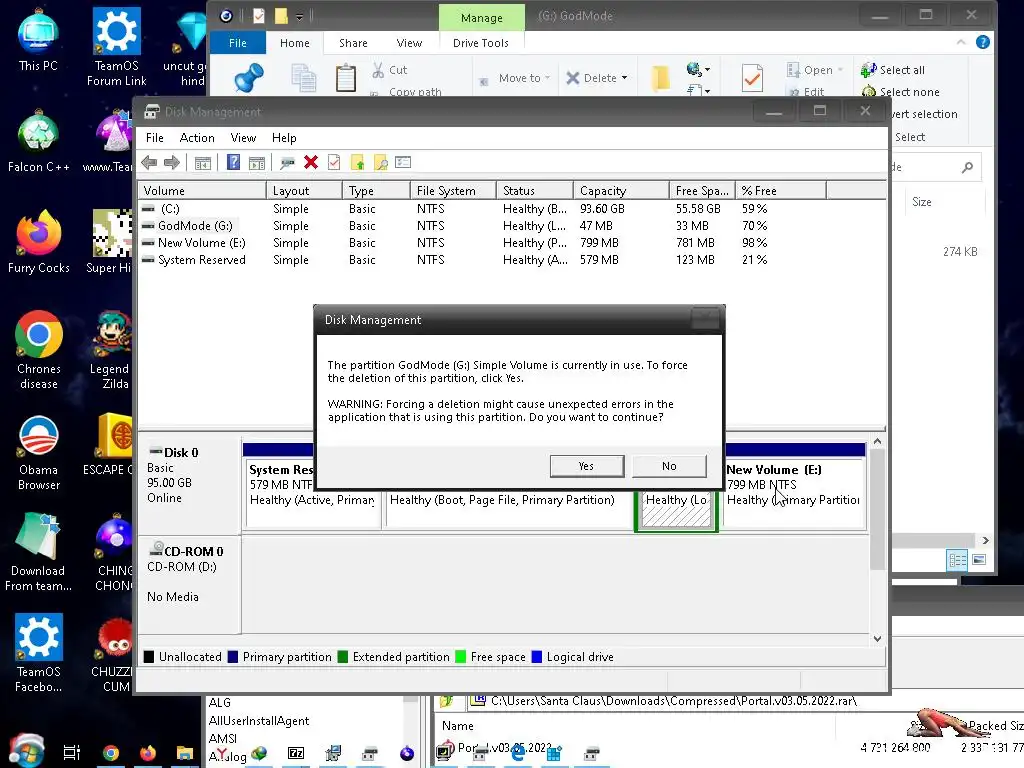The width and height of the screenshot is (1024, 768).
Task: Select AllUserInstallAgent in the background list
Action: [259, 721]
